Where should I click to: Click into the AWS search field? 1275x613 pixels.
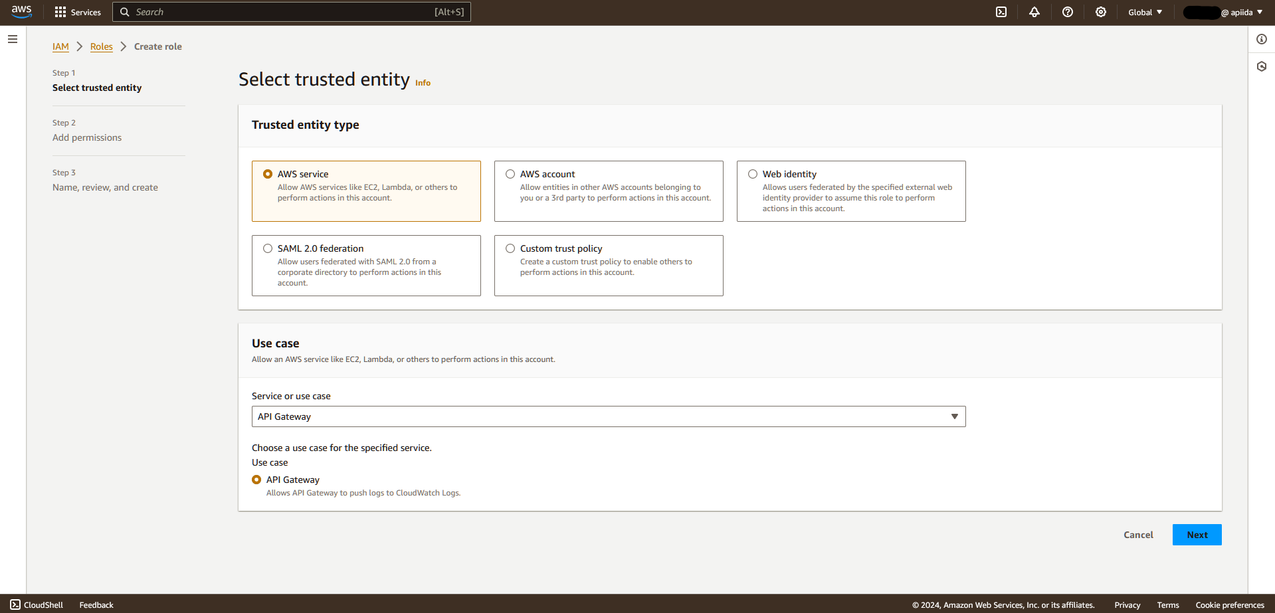pos(290,12)
